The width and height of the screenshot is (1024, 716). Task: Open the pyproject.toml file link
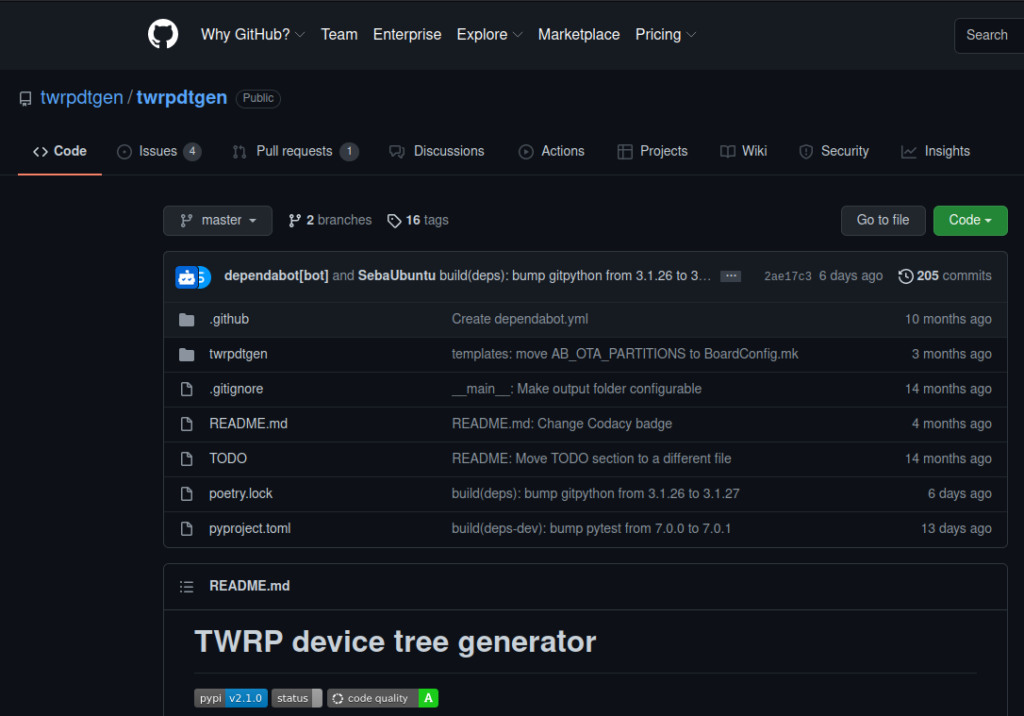(250, 528)
